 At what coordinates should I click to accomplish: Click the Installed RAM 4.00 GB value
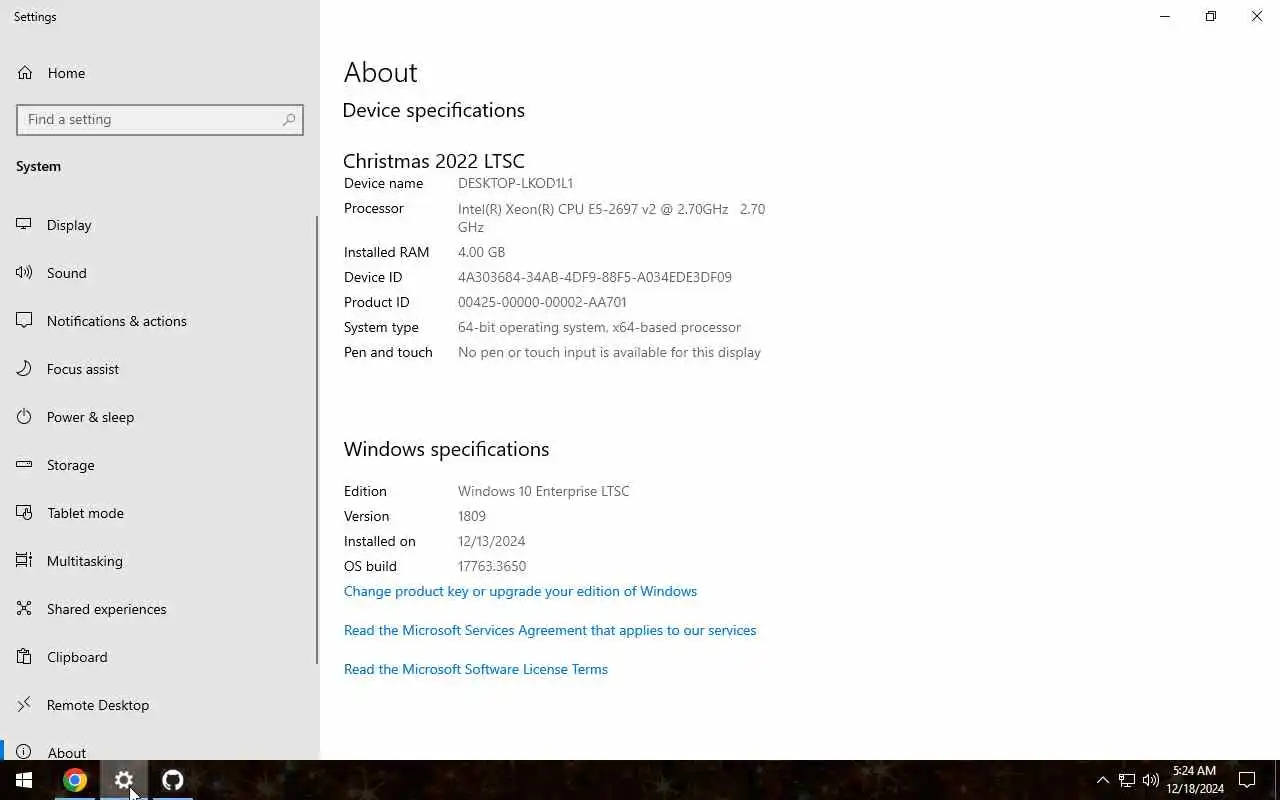tap(481, 252)
